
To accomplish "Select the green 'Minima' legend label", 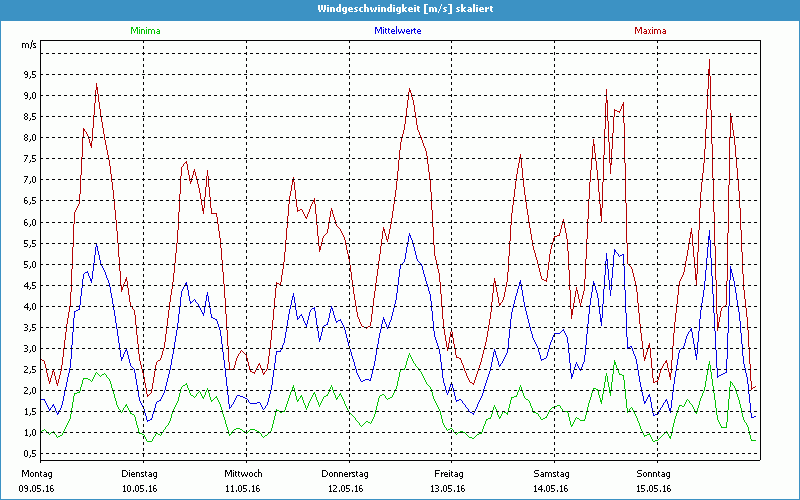I will [145, 31].
